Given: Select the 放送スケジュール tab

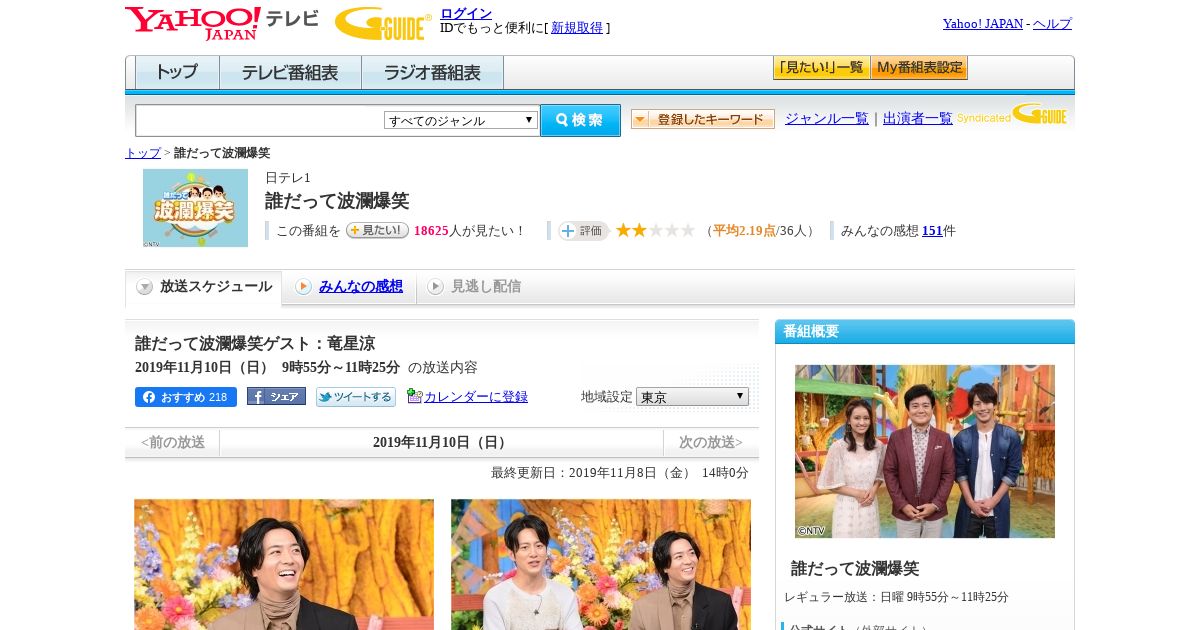Looking at the screenshot, I should (204, 287).
